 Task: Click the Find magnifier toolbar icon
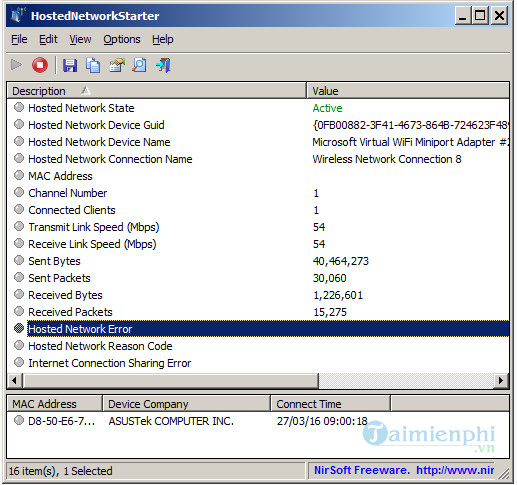(x=139, y=65)
